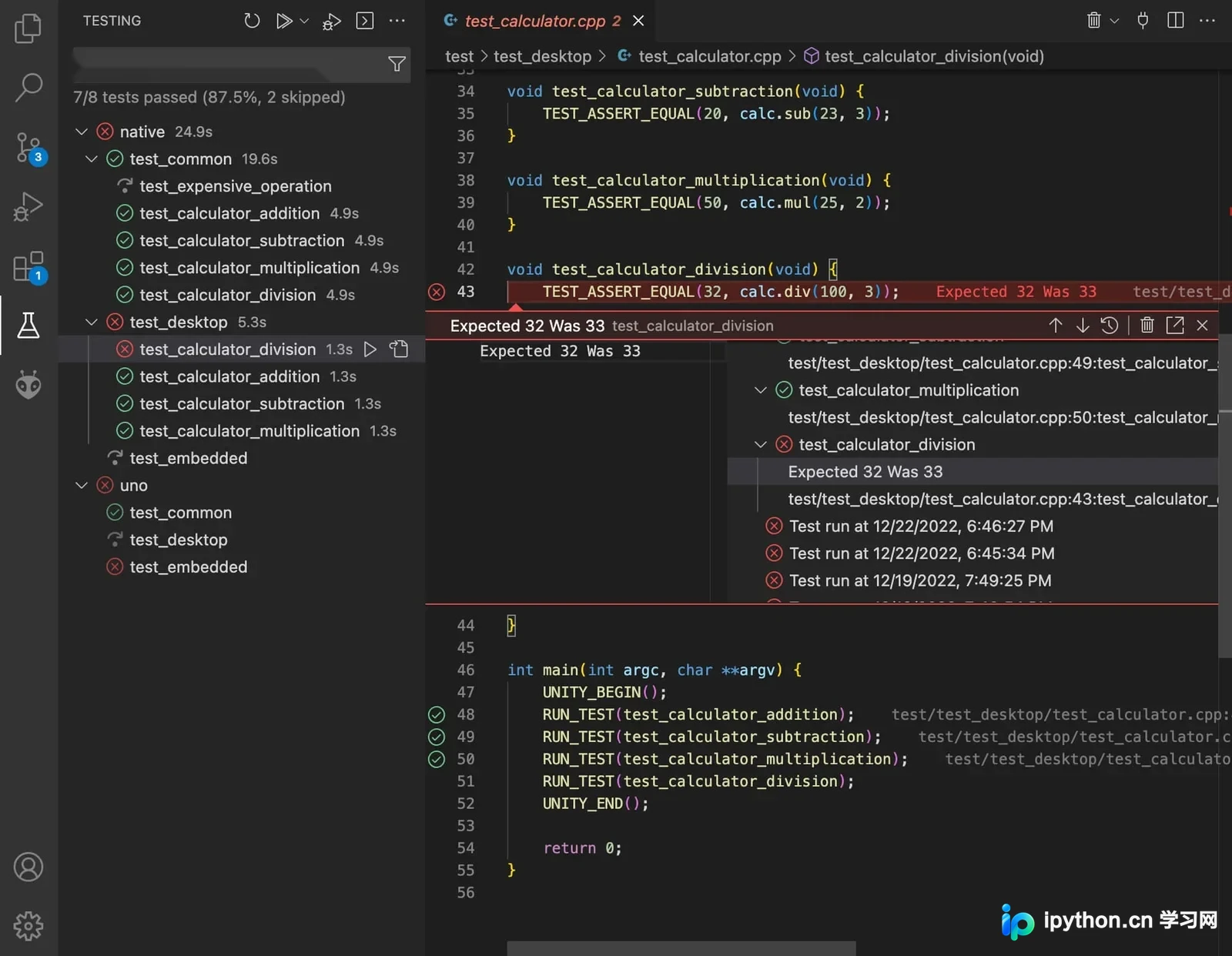Close the test failure peek view

1202,326
